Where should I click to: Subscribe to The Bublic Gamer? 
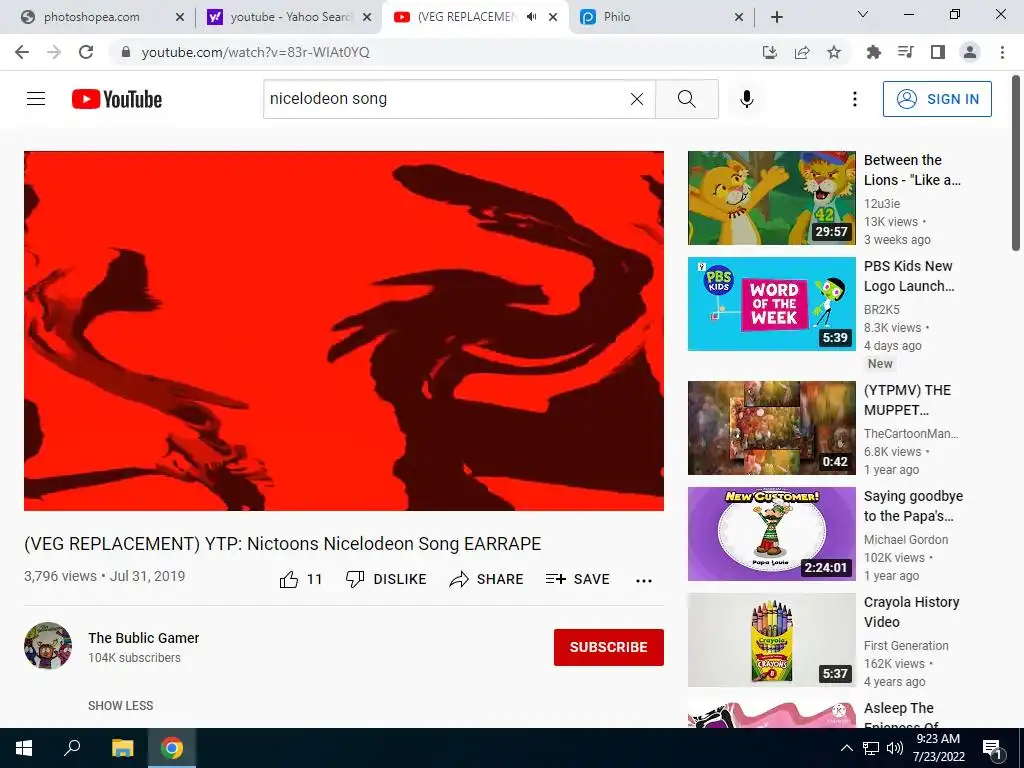click(x=609, y=647)
